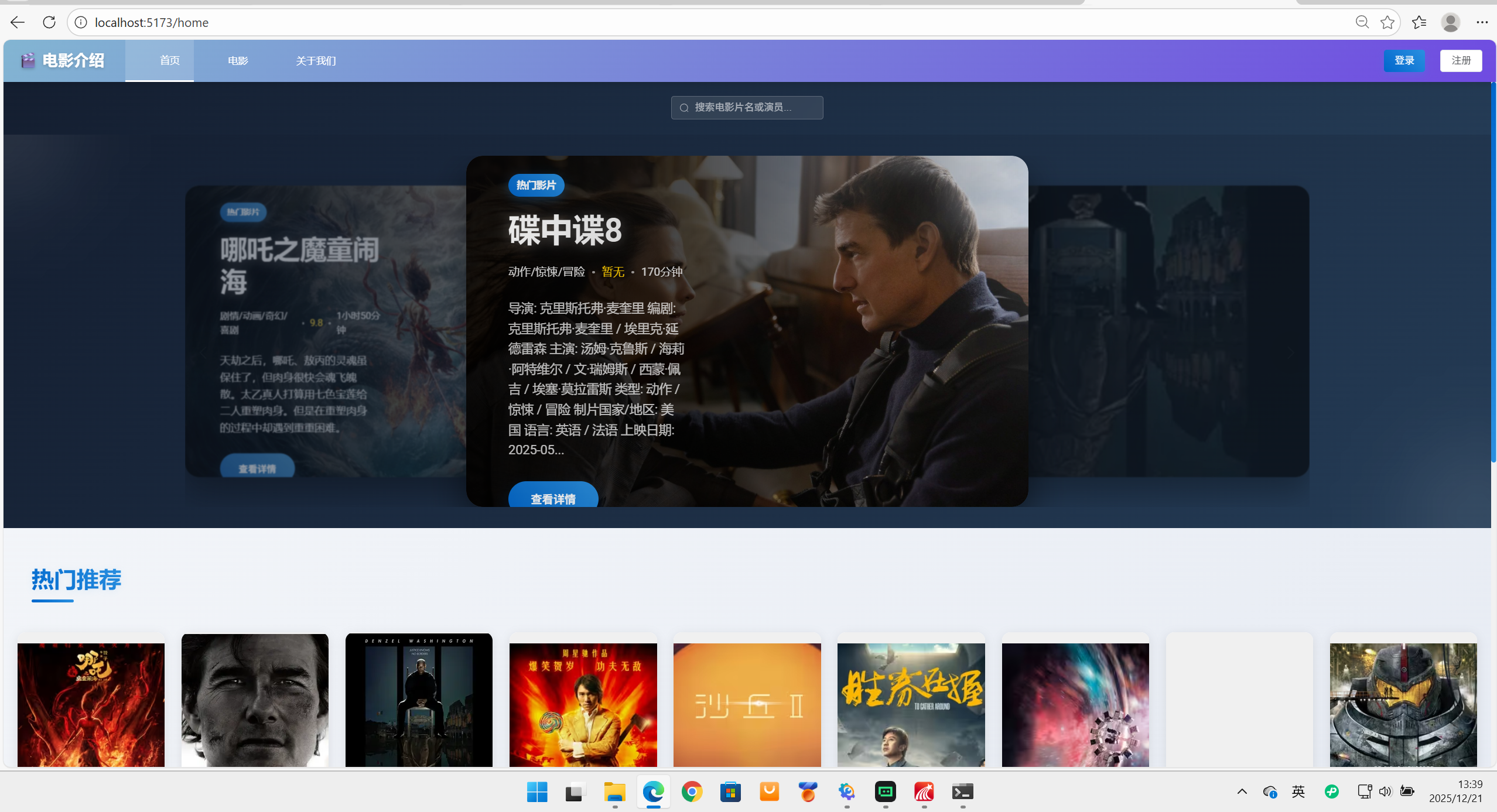
Task: Open the Terminal from the taskbar
Action: click(x=963, y=792)
